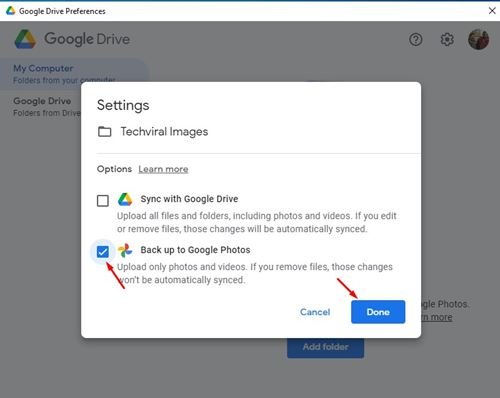Uncheck the Back up to Google Photos checkbox

[103, 252]
